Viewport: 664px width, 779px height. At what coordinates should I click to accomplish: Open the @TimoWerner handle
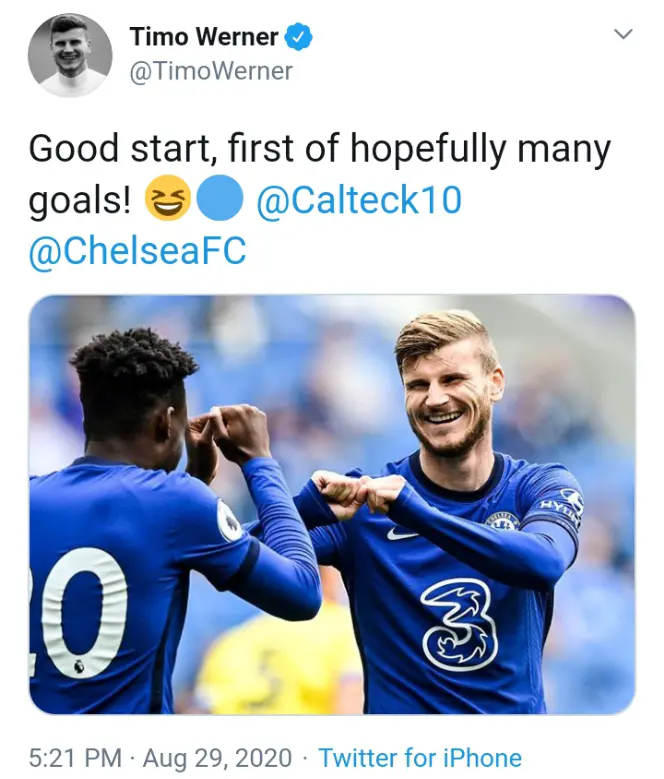[x=210, y=71]
